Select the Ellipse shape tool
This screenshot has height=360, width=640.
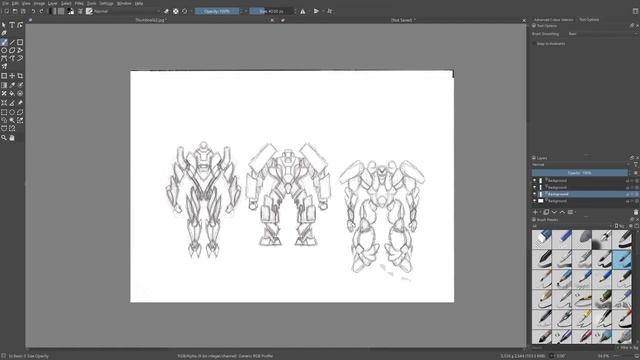point(4,50)
